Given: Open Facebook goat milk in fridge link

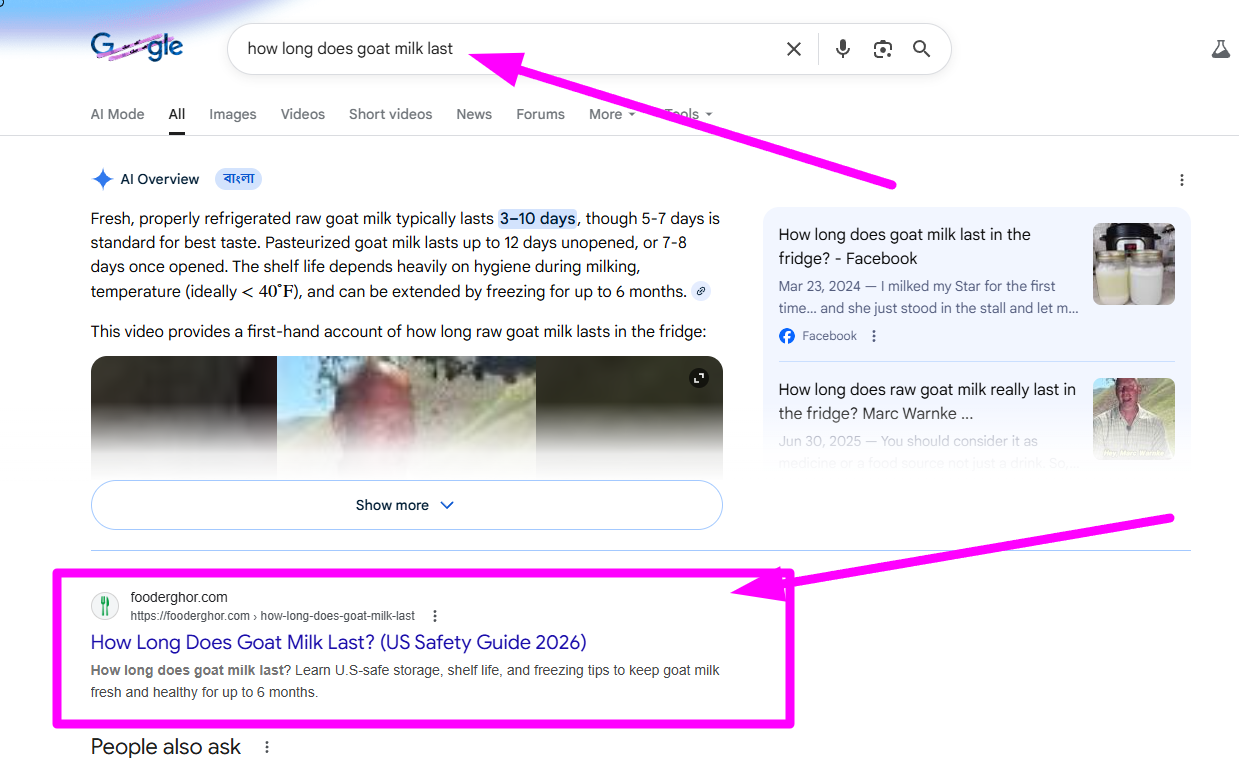Looking at the screenshot, I should click(x=903, y=246).
